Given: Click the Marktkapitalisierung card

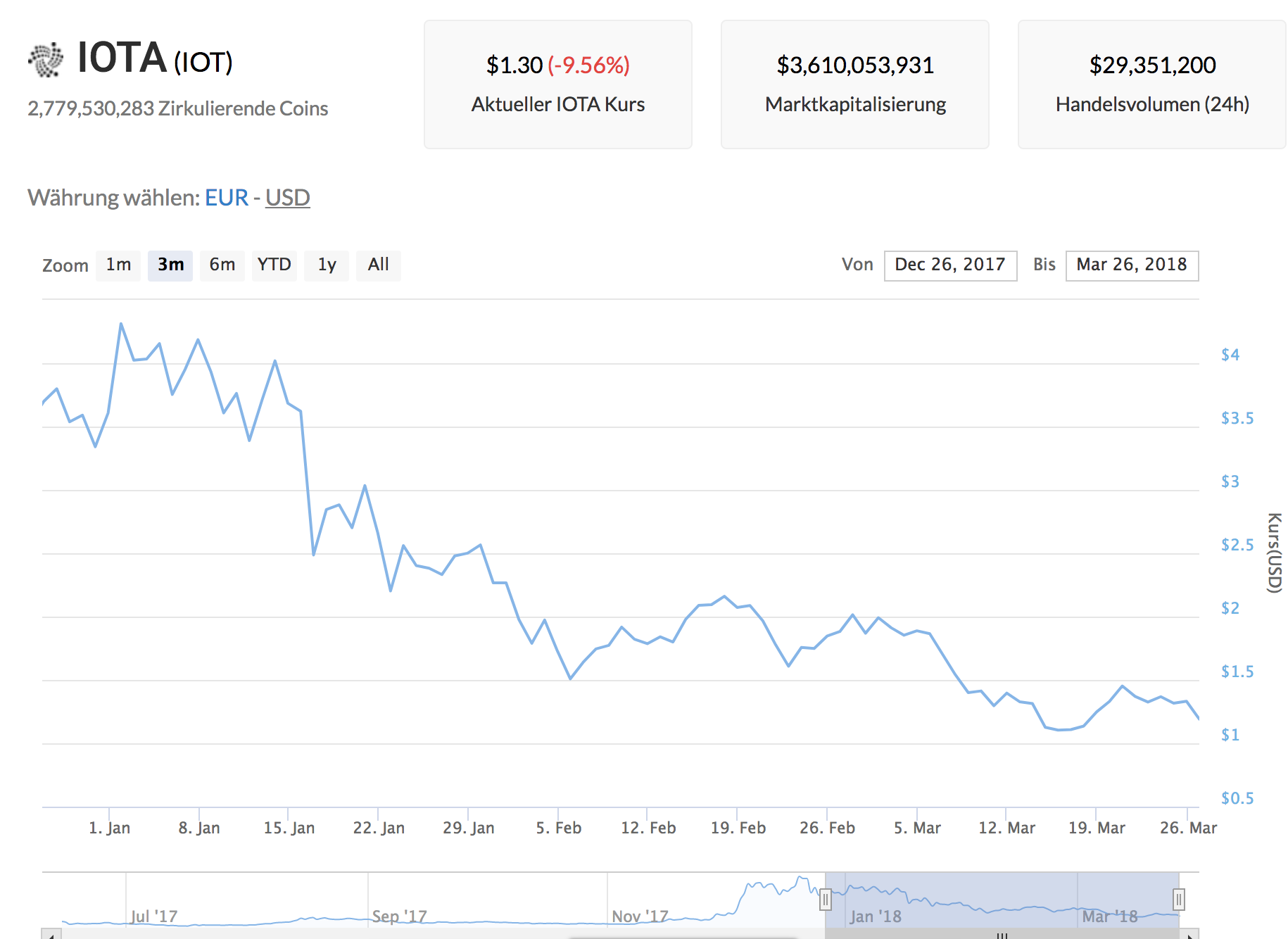Looking at the screenshot, I should [x=855, y=84].
